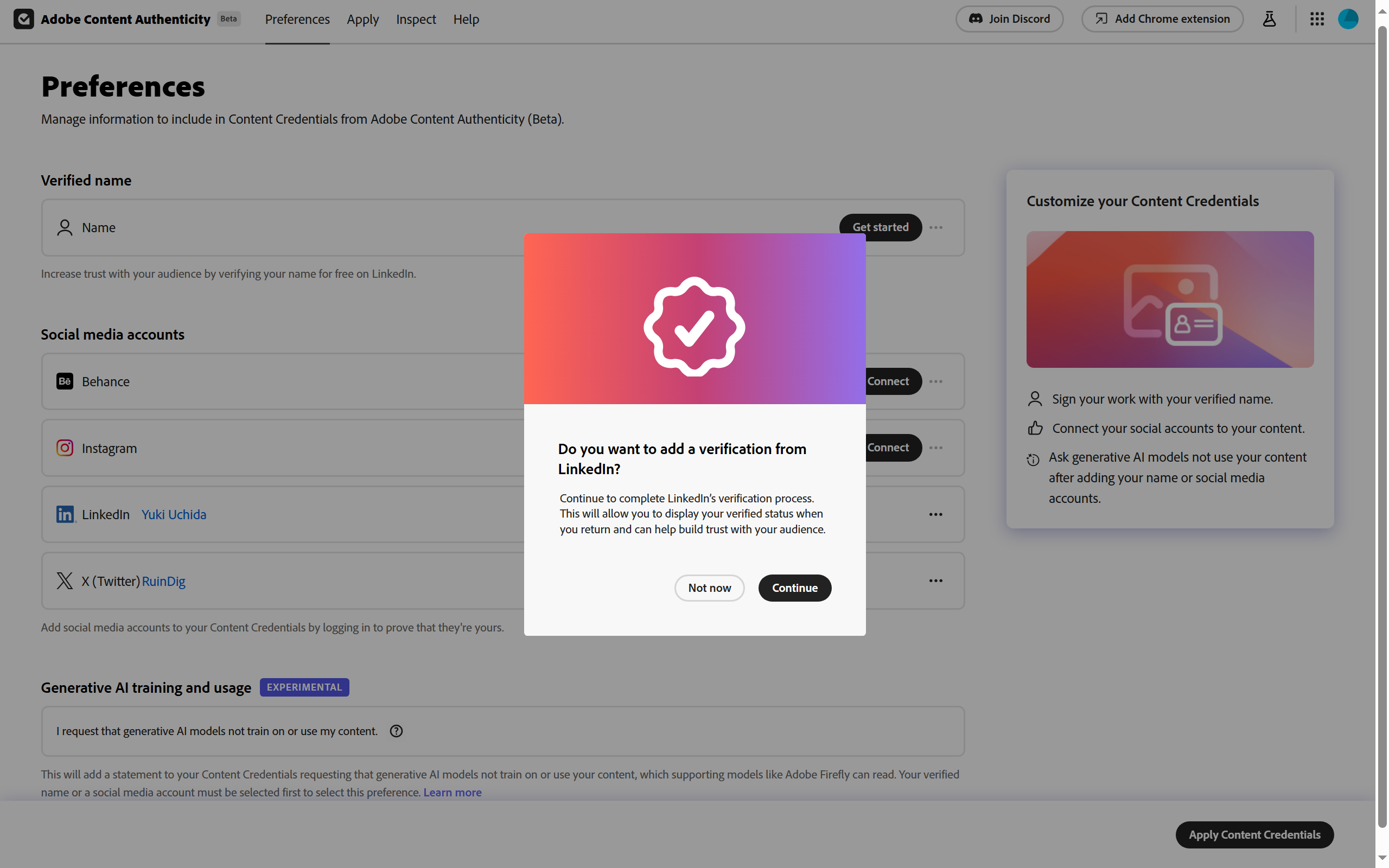Dismiss the dialog with Not now

[710, 588]
